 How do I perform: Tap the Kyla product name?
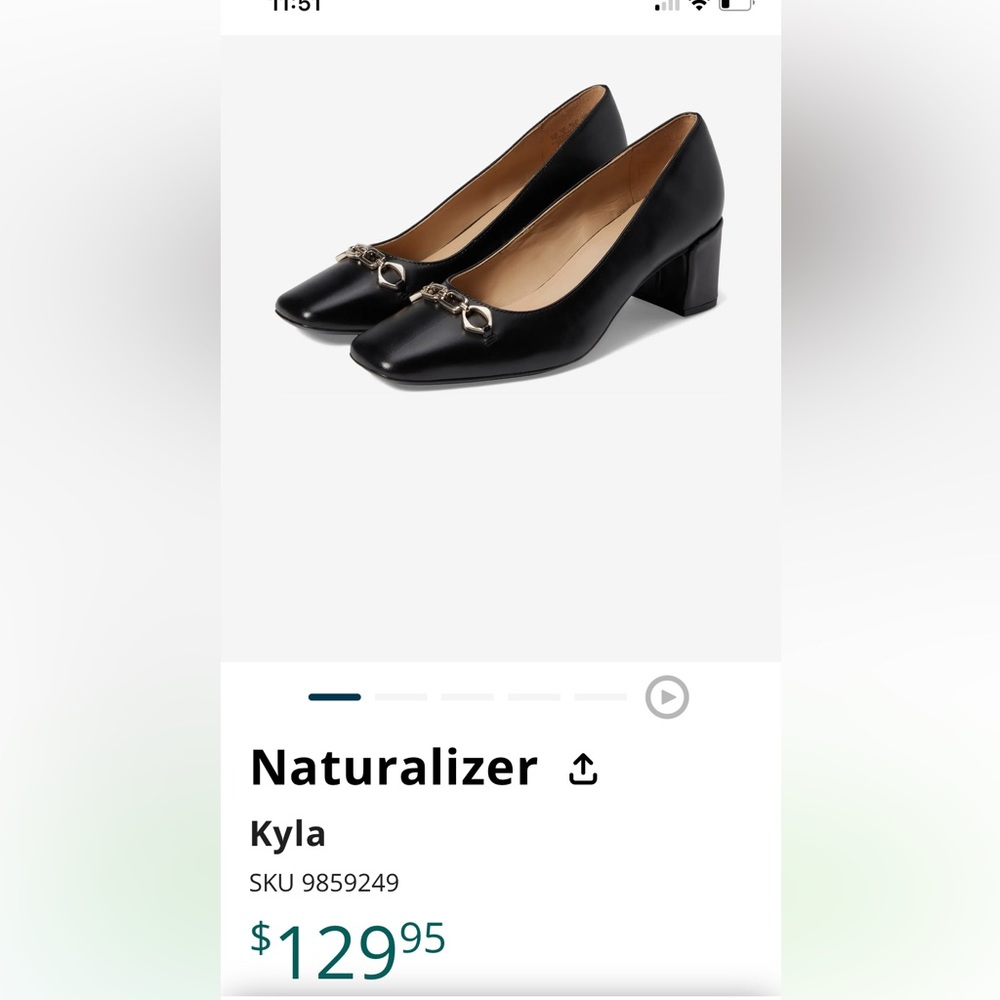287,832
